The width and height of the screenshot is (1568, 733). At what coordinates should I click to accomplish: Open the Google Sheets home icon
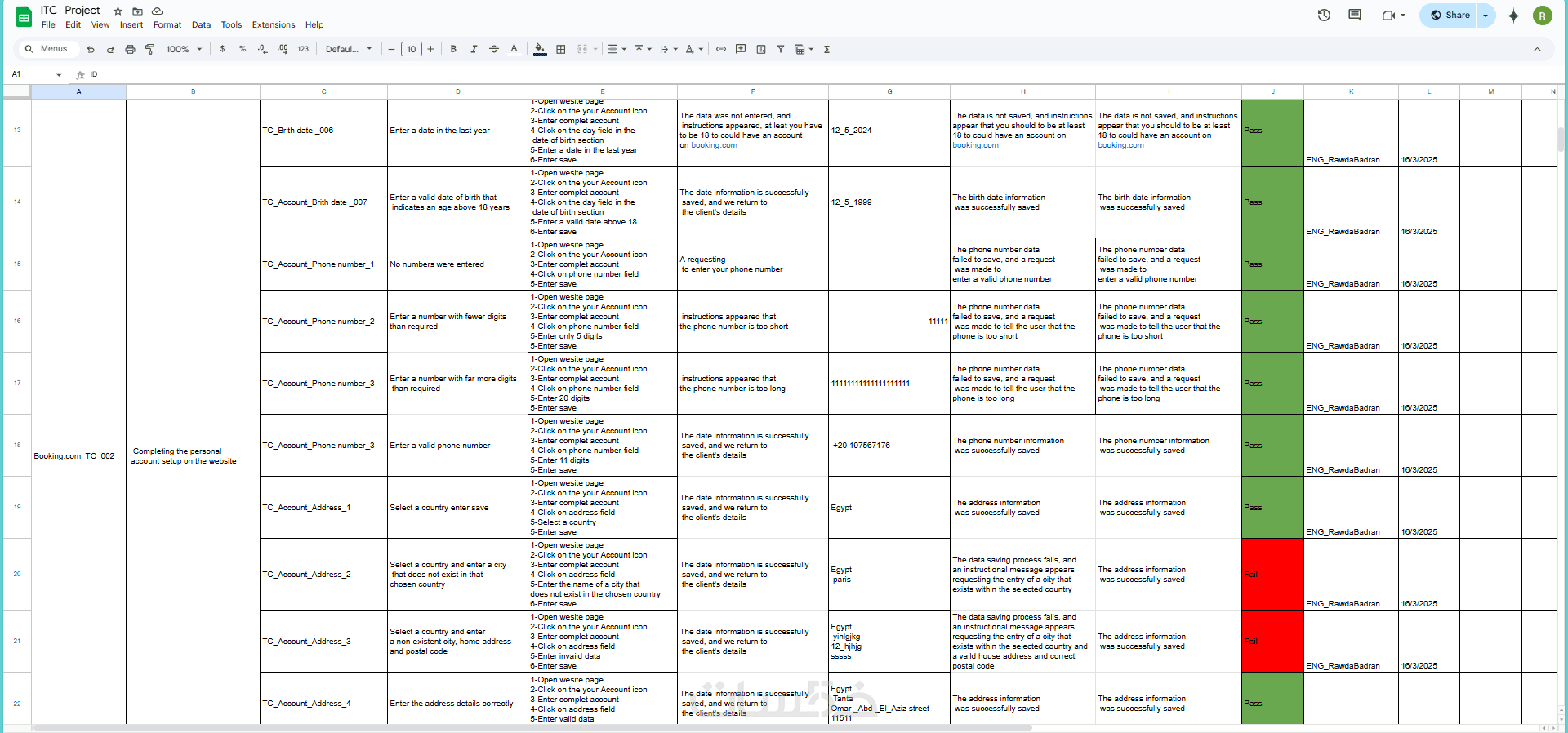[24, 16]
